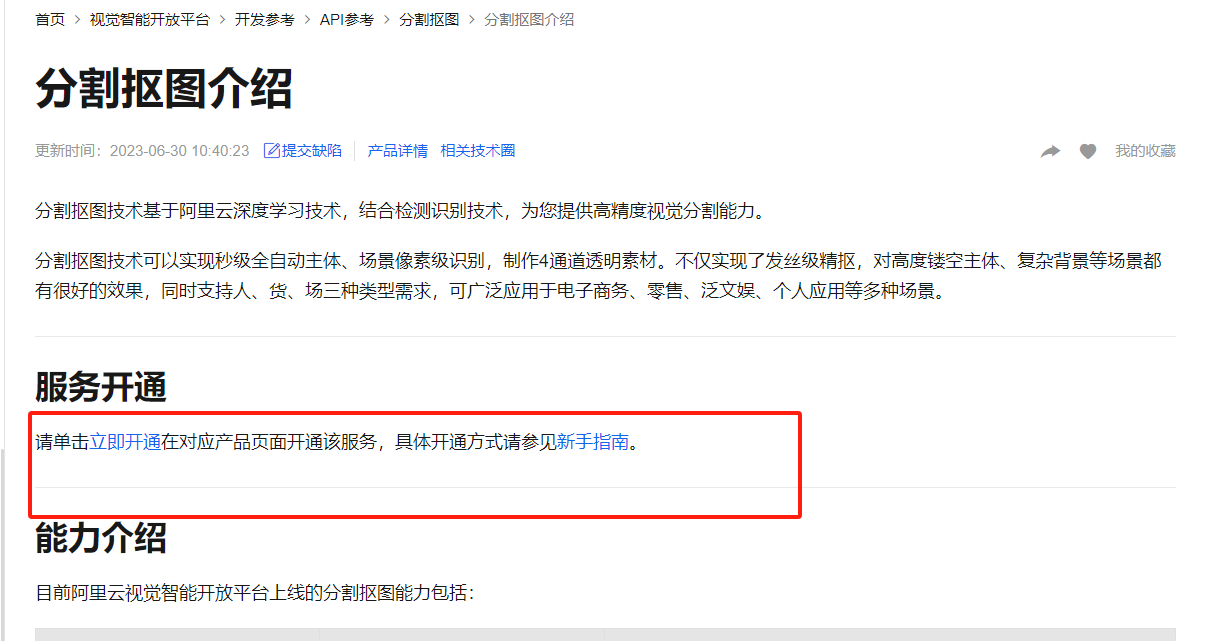Viewport: 1205px width, 641px height.
Task: Click the heart favorite icon
Action: pyautogui.click(x=1088, y=151)
